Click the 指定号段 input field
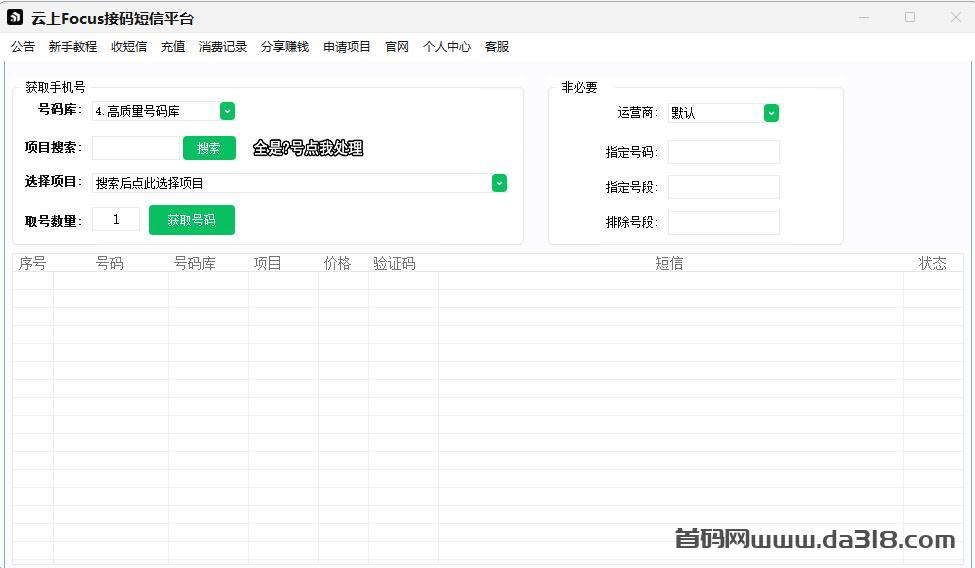975x568 pixels. tap(724, 187)
